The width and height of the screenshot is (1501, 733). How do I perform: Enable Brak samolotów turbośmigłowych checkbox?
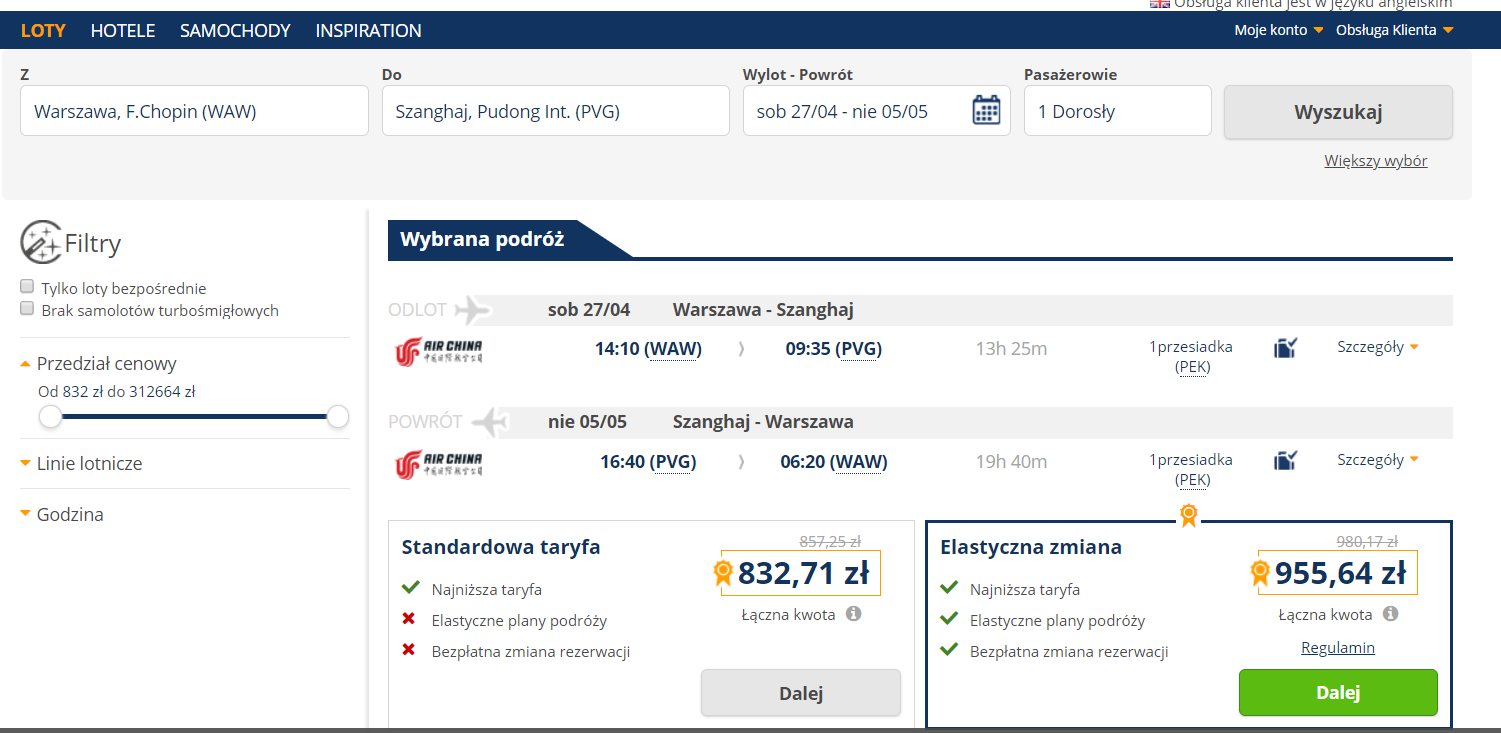[x=27, y=309]
